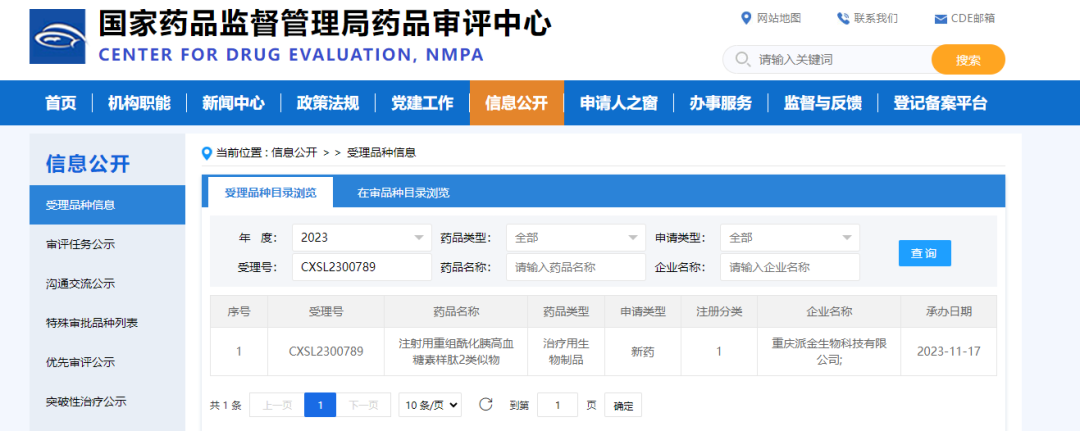Click the magnifier icon in search box
The width and height of the screenshot is (1080, 431).
point(743,60)
